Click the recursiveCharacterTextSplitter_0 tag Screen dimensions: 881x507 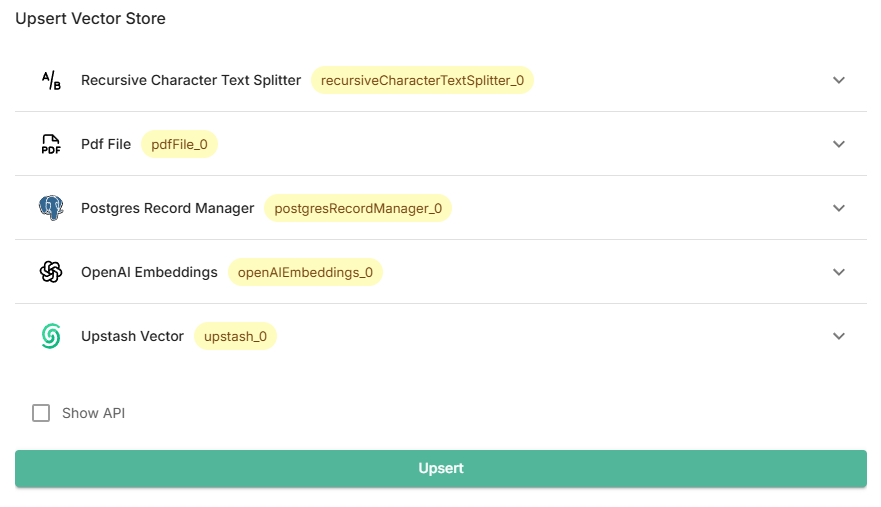[422, 80]
